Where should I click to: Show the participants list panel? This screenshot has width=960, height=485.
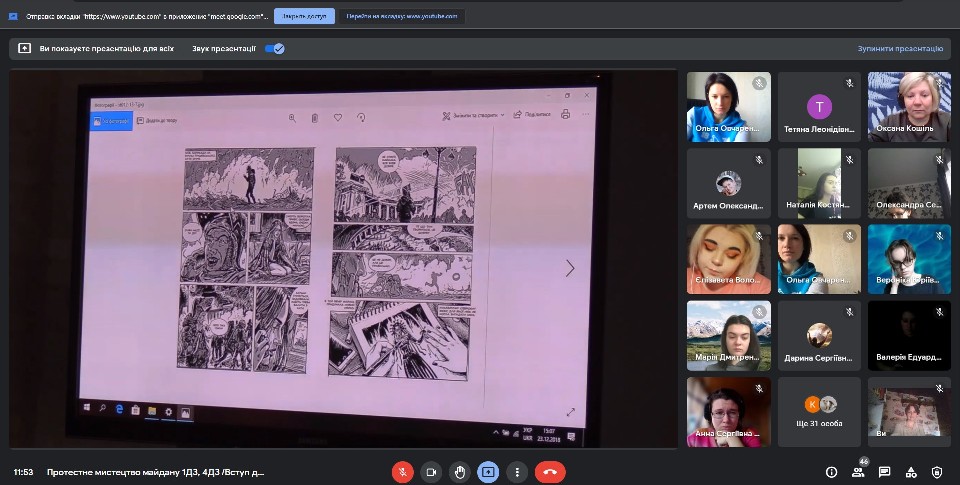[x=858, y=472]
